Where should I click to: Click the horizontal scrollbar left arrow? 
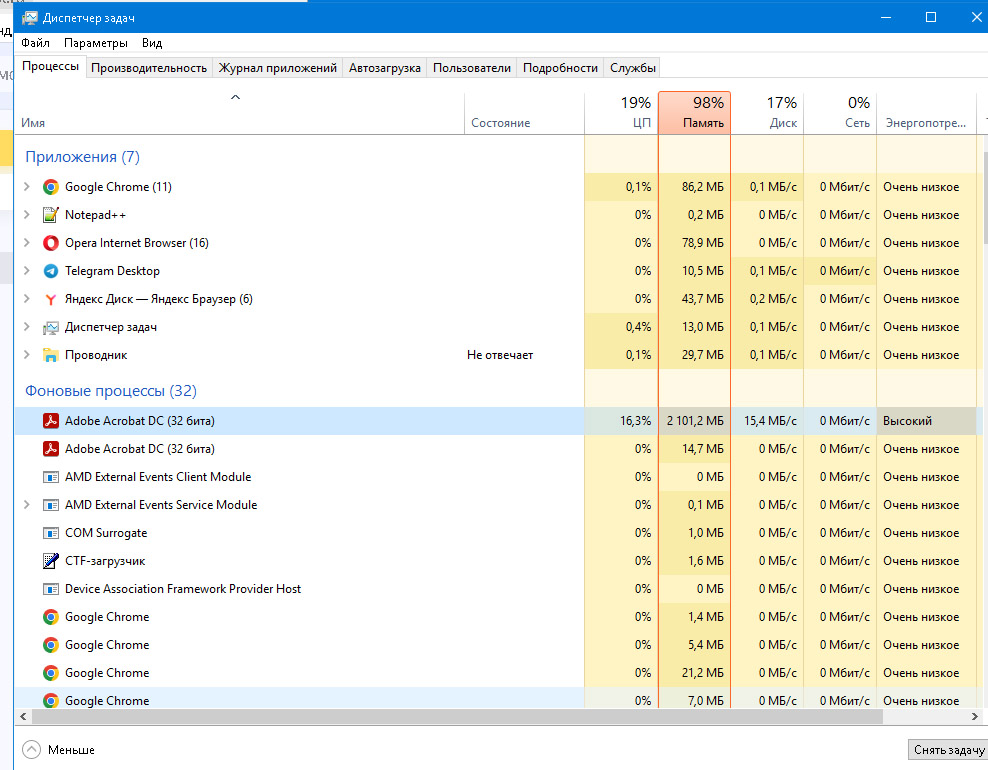(x=23, y=716)
